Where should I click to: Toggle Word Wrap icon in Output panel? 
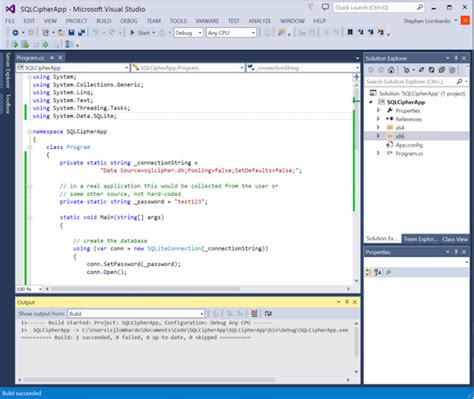tap(268, 313)
